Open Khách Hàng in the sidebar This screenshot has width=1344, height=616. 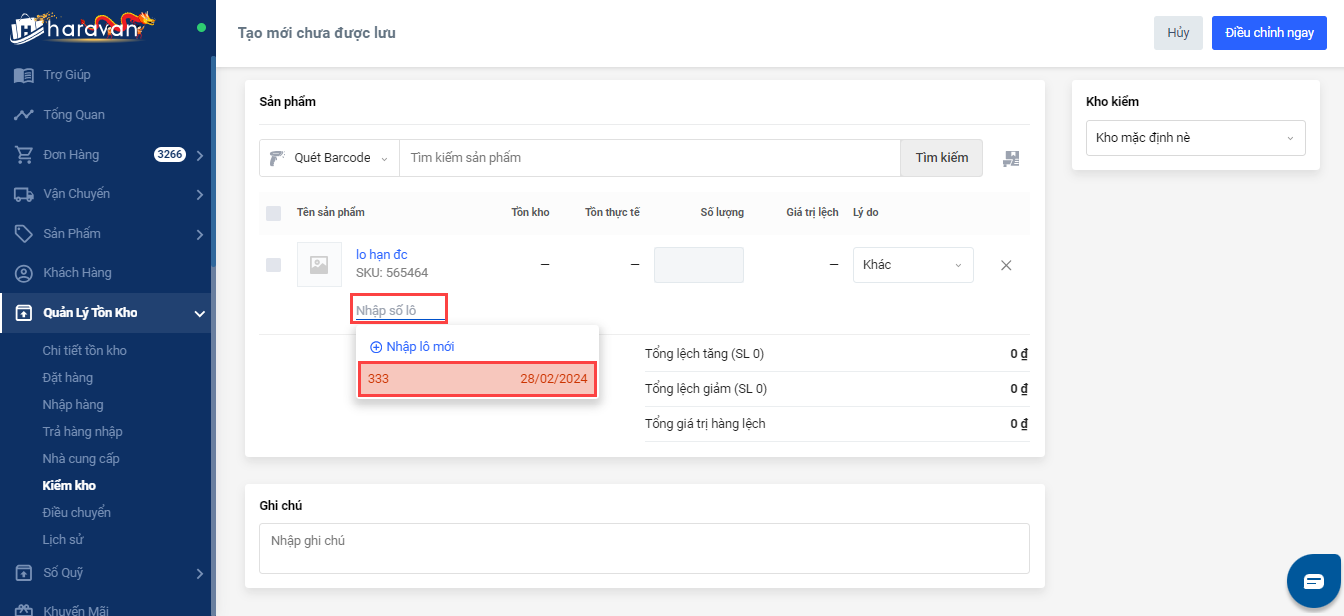77,273
